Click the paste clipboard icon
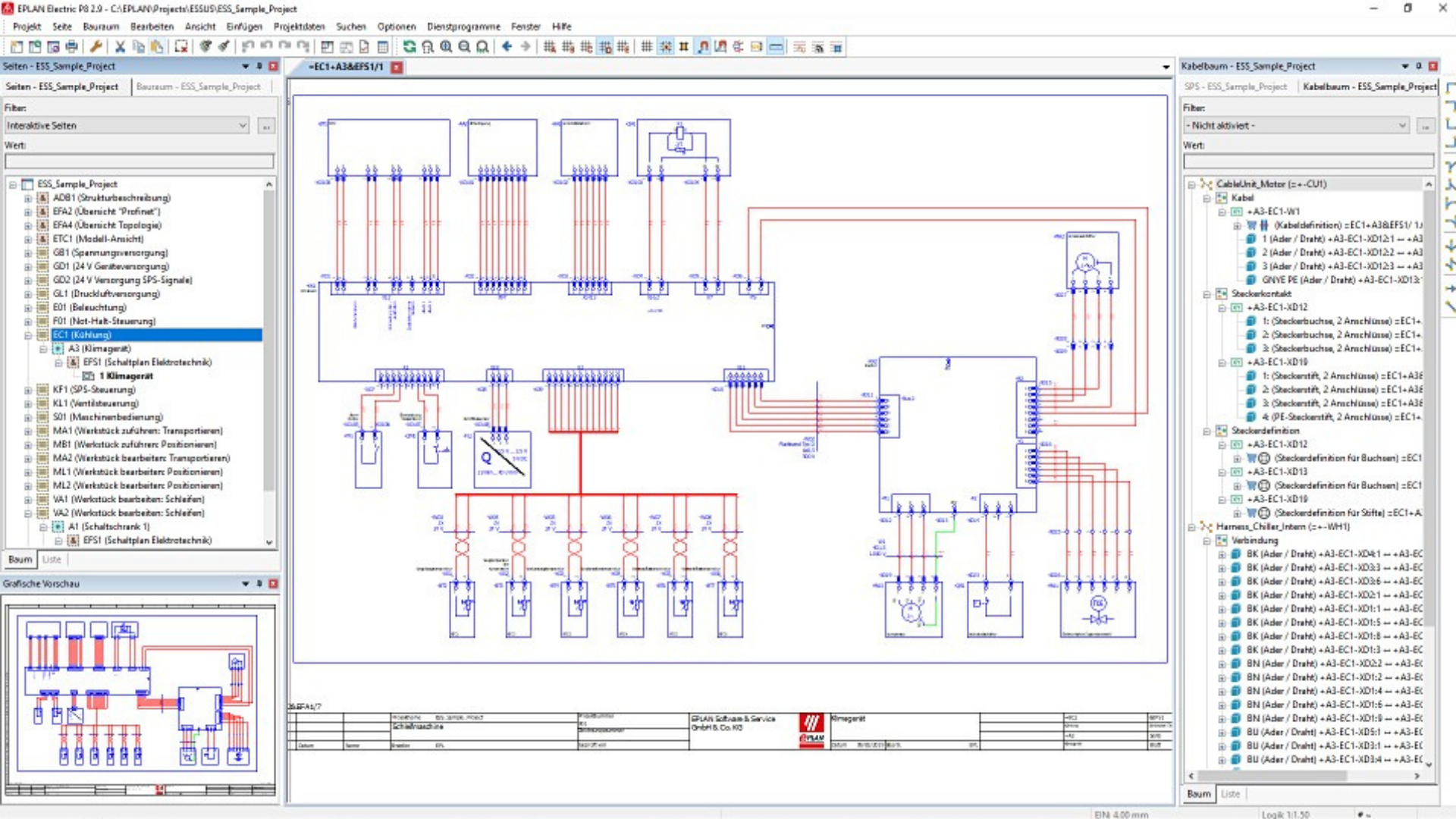 (157, 47)
